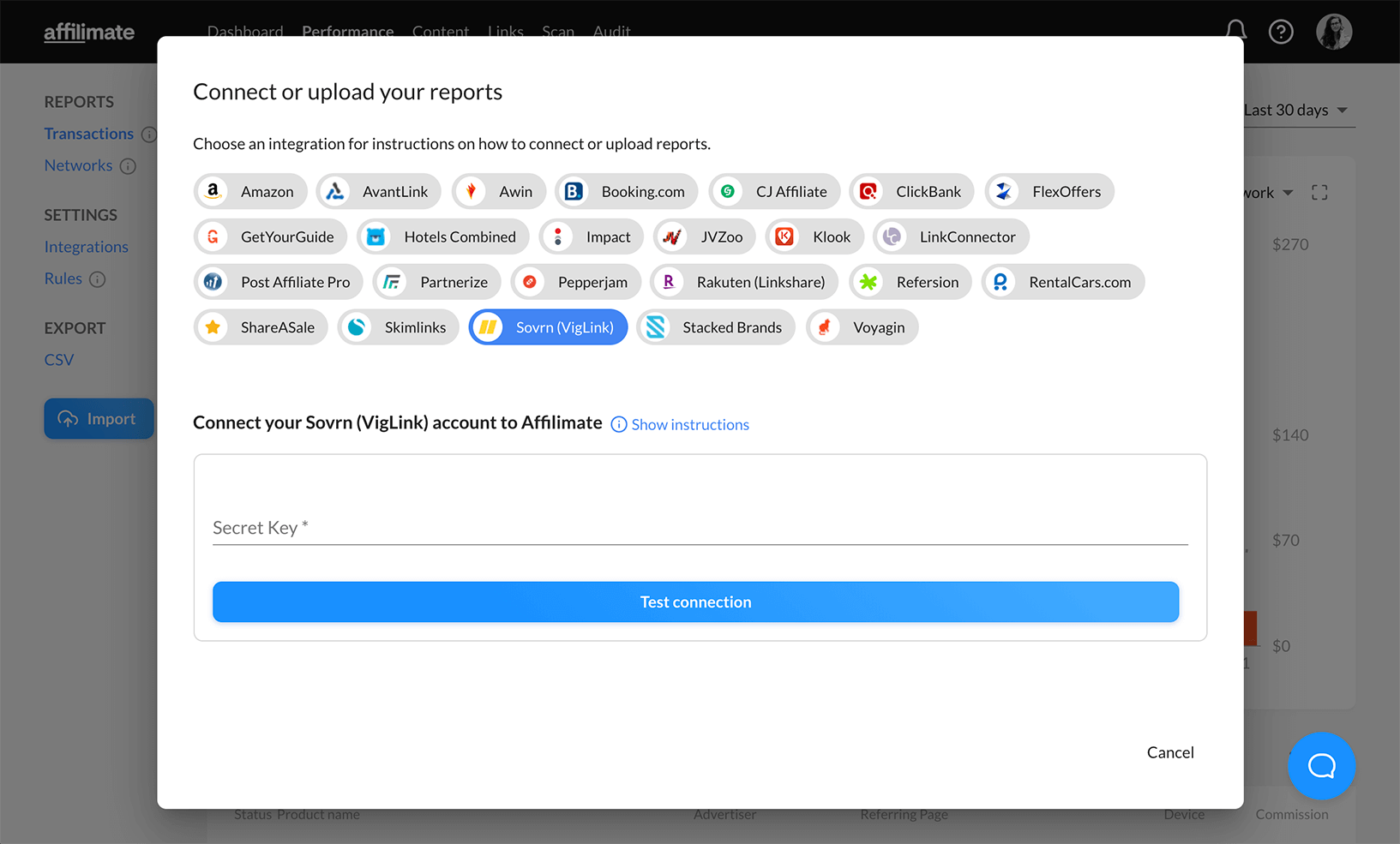Cancel the connect reports dialog
1400x844 pixels.
tap(1170, 752)
